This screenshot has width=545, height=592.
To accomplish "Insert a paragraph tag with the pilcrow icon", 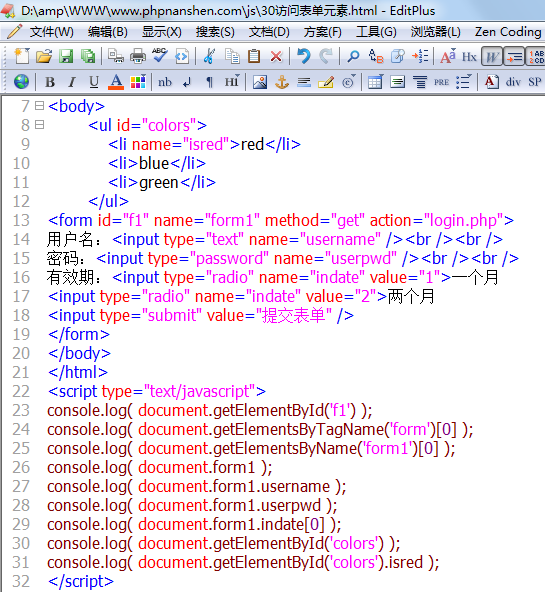I will (209, 82).
